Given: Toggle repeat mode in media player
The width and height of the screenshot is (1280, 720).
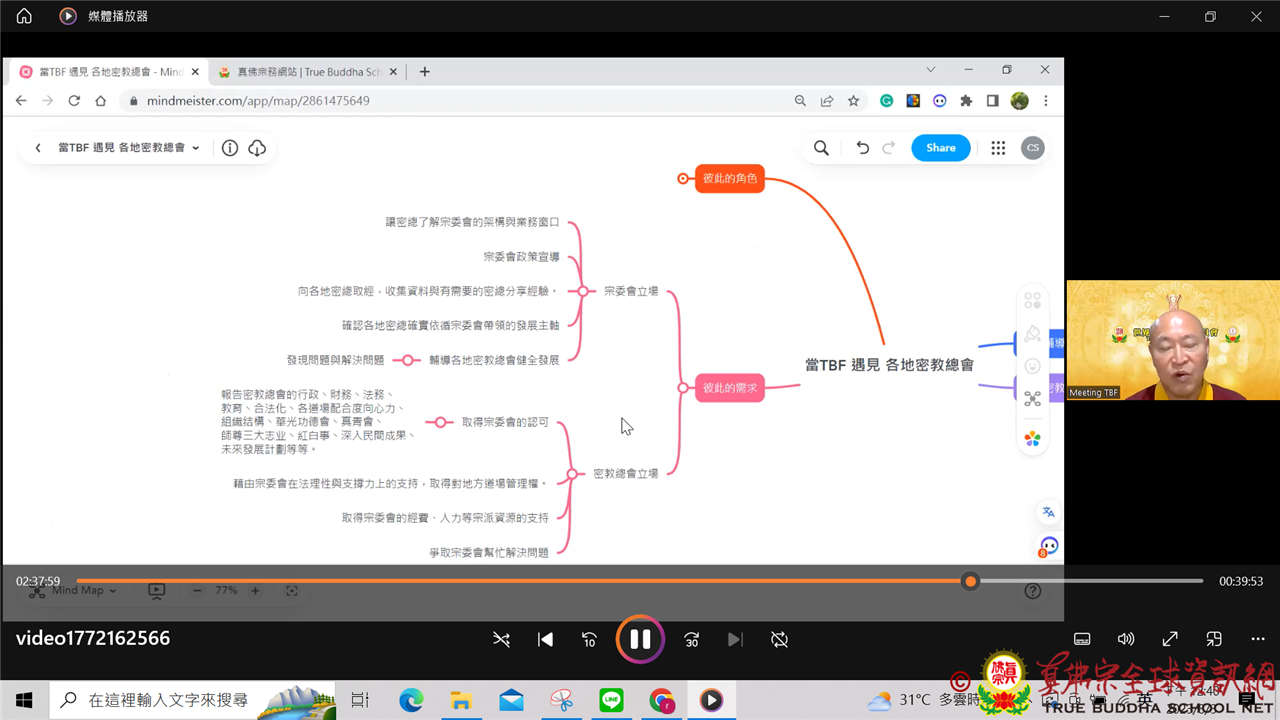Looking at the screenshot, I should click(x=779, y=639).
